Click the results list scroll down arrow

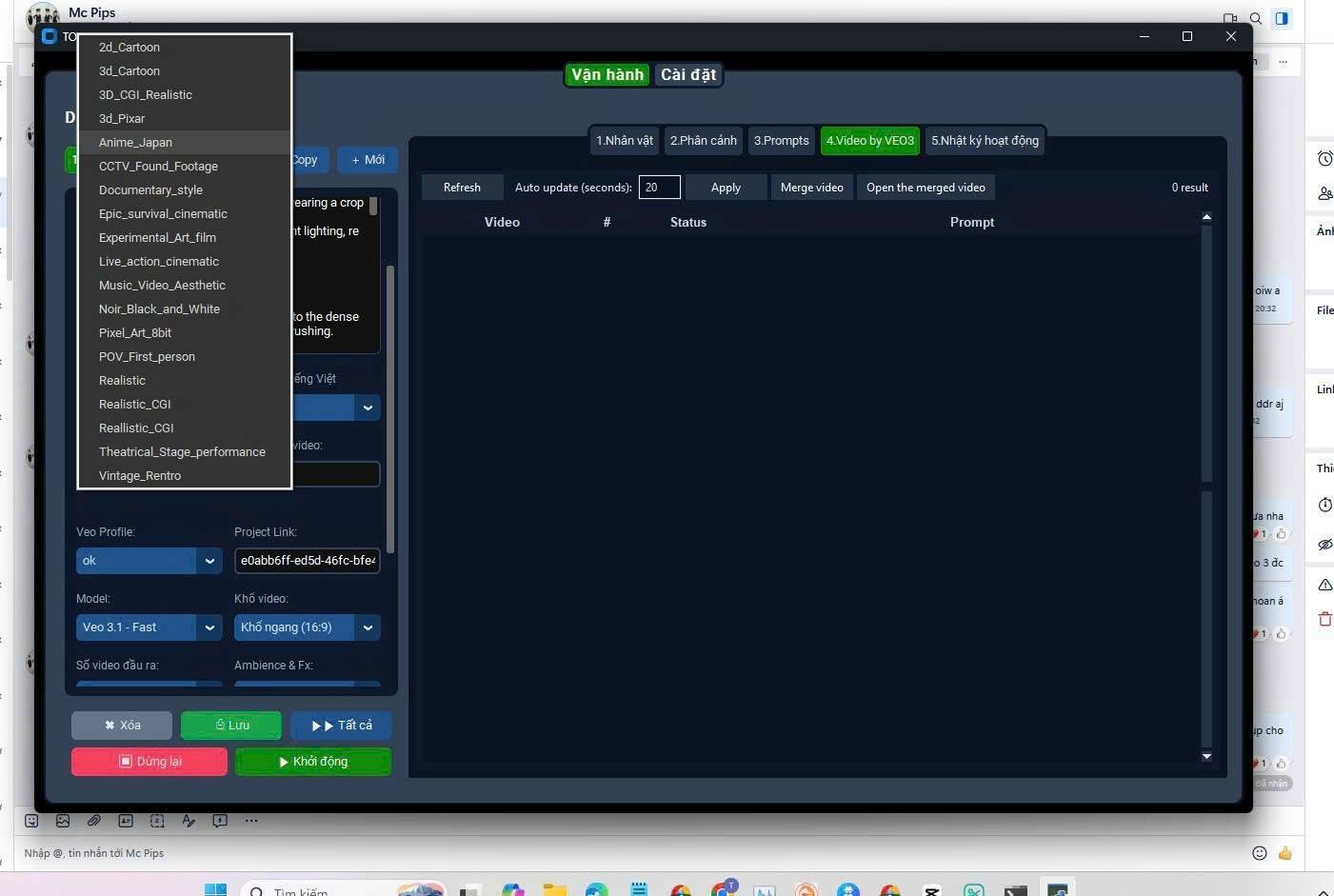(1206, 757)
